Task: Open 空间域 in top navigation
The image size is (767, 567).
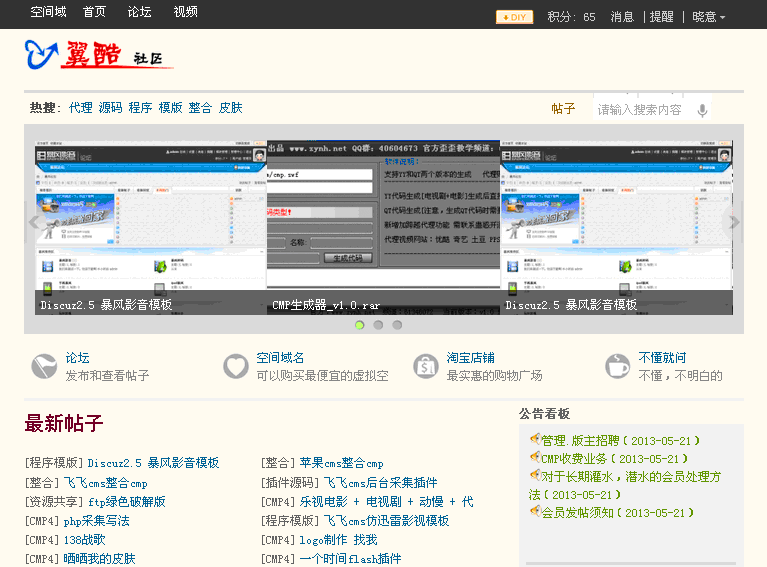Action: click(x=48, y=12)
